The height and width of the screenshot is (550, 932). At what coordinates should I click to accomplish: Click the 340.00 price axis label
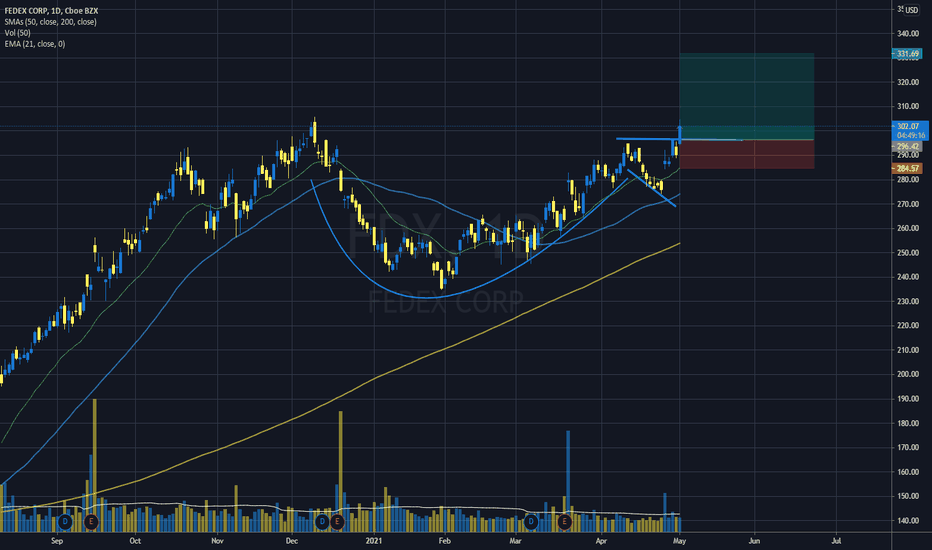point(908,34)
